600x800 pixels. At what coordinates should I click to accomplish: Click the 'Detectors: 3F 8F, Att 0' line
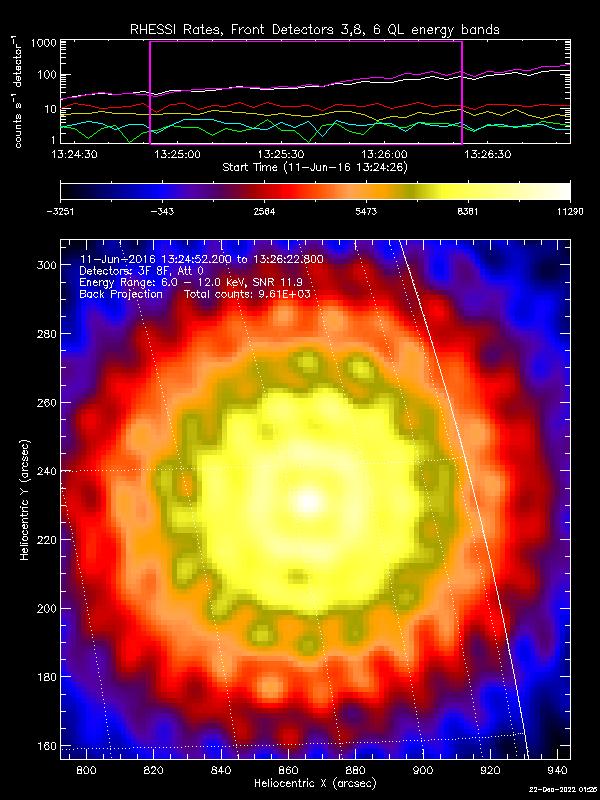[141, 271]
